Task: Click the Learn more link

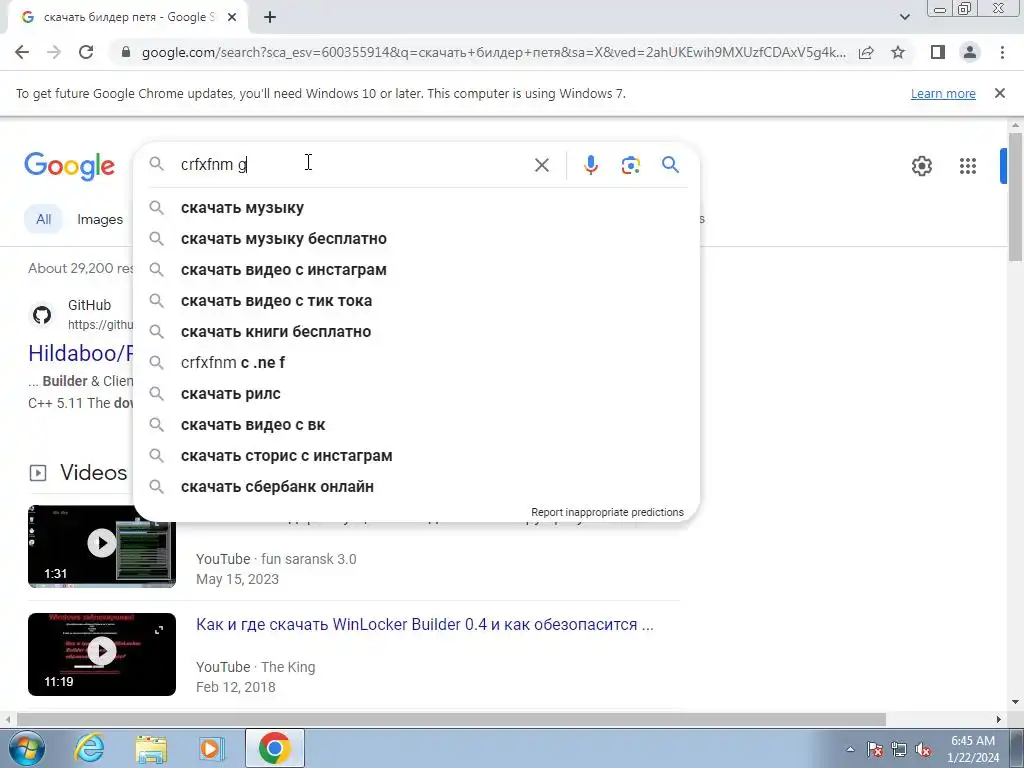Action: pyautogui.click(x=943, y=93)
